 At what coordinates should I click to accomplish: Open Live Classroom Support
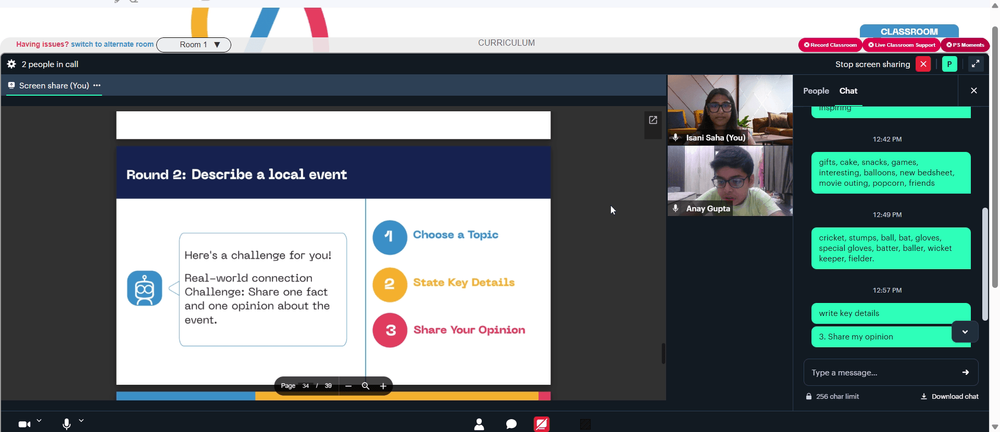point(901,45)
